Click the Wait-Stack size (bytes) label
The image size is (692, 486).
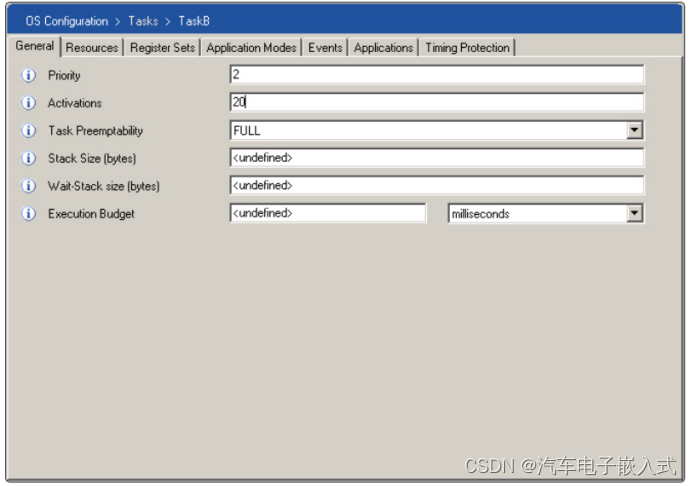[x=104, y=186]
